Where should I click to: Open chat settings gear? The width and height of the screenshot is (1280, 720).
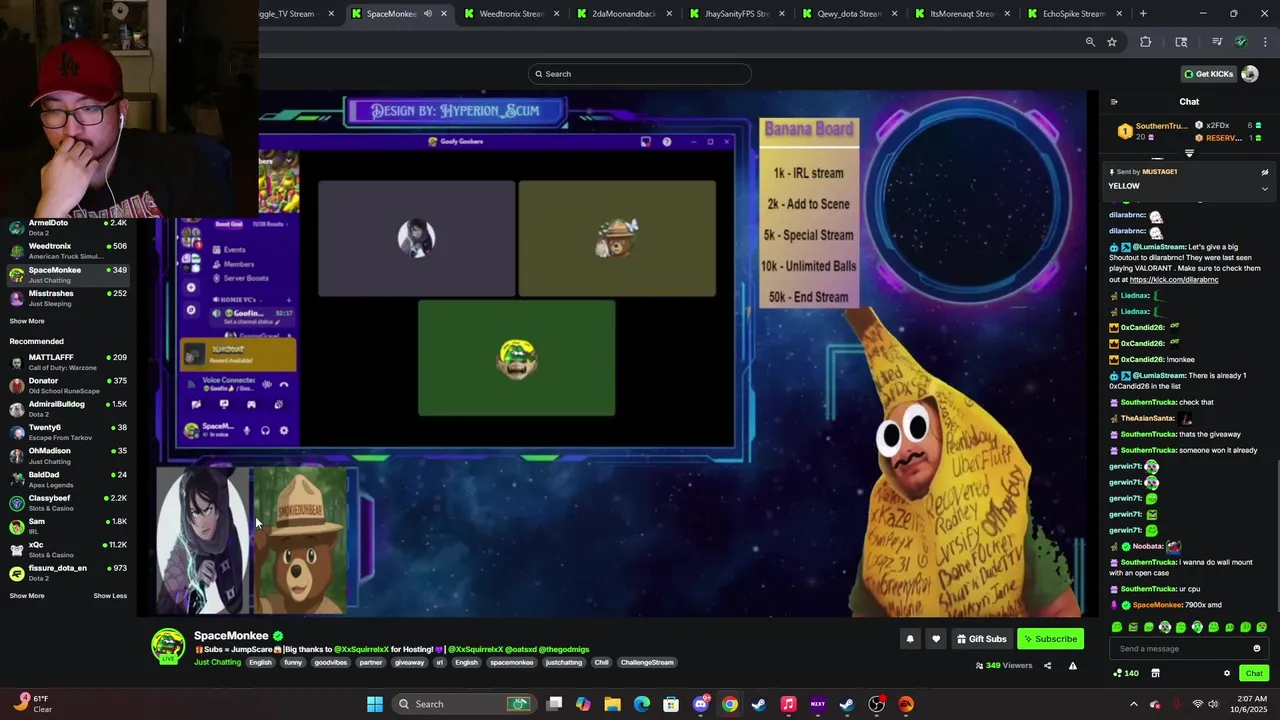tap(1227, 673)
